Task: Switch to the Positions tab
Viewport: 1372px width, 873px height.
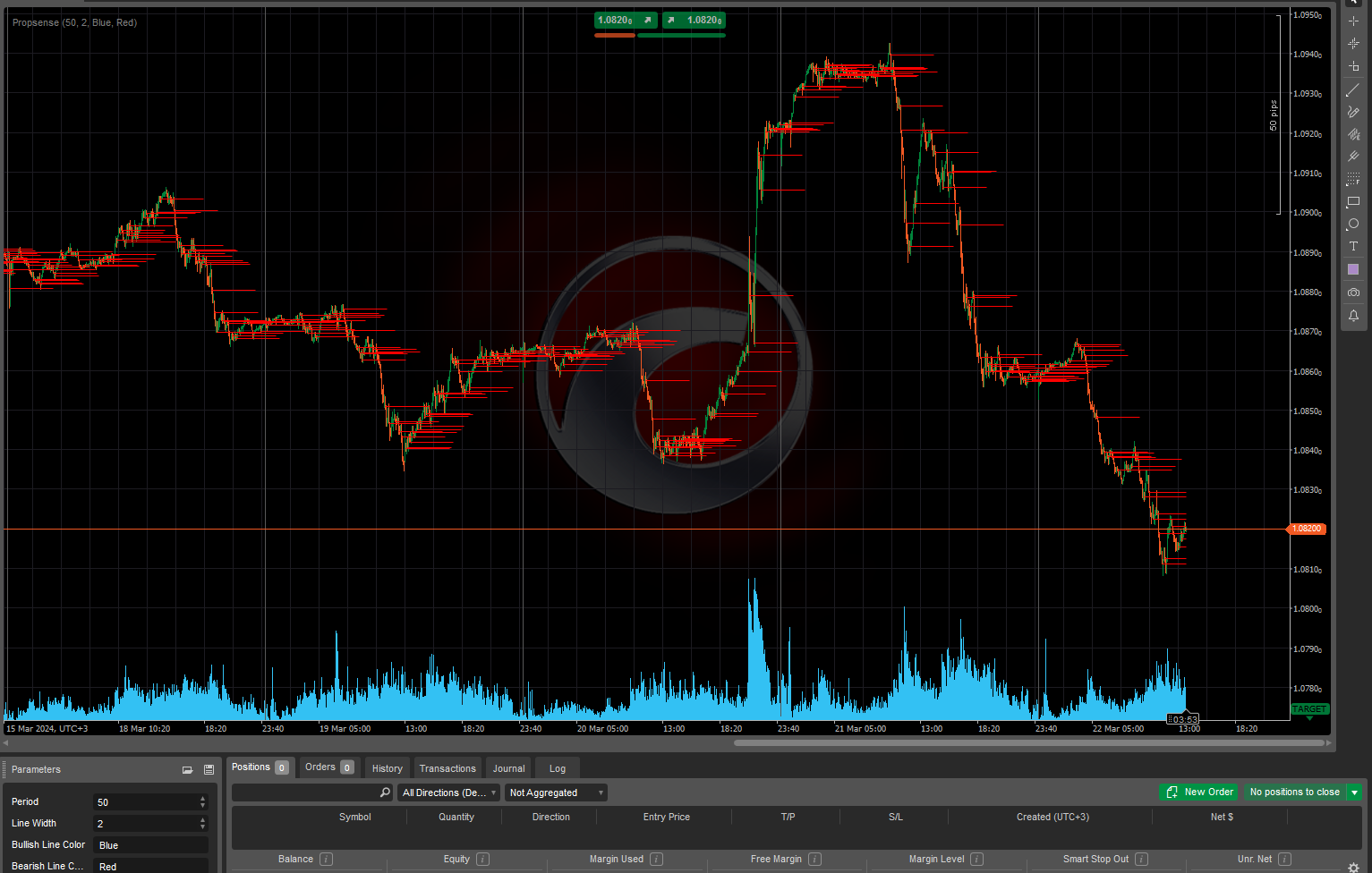Action: pos(260,767)
